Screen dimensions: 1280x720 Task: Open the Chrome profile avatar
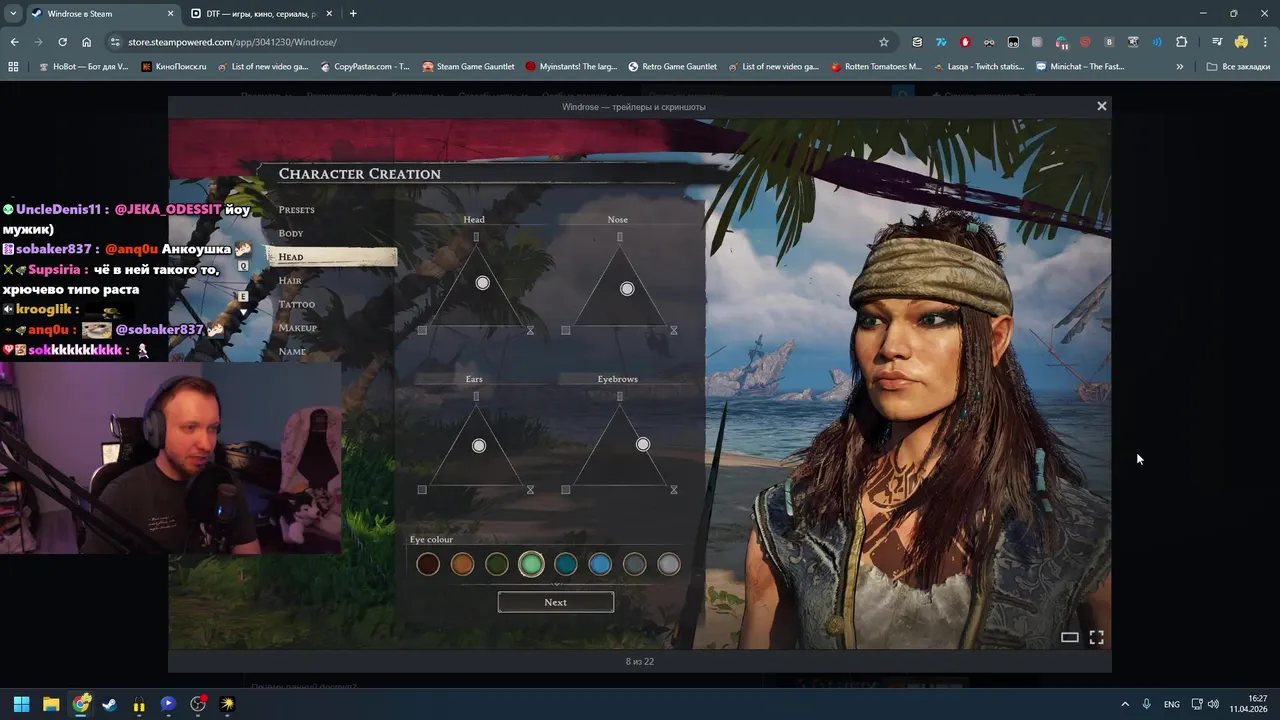tap(1241, 42)
